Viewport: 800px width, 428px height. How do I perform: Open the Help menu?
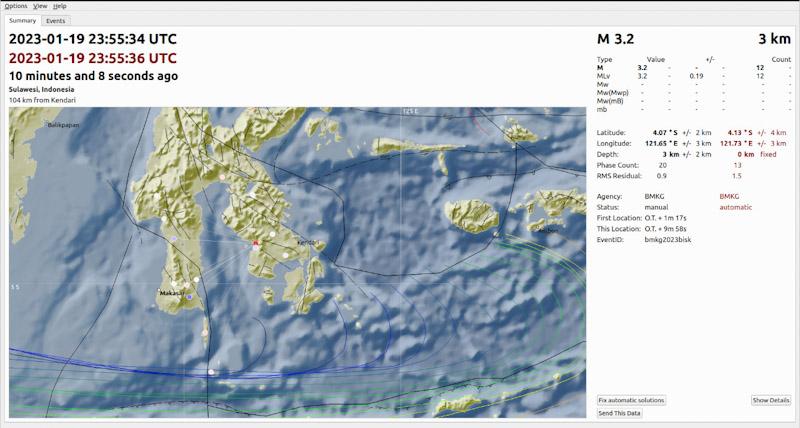coord(60,6)
